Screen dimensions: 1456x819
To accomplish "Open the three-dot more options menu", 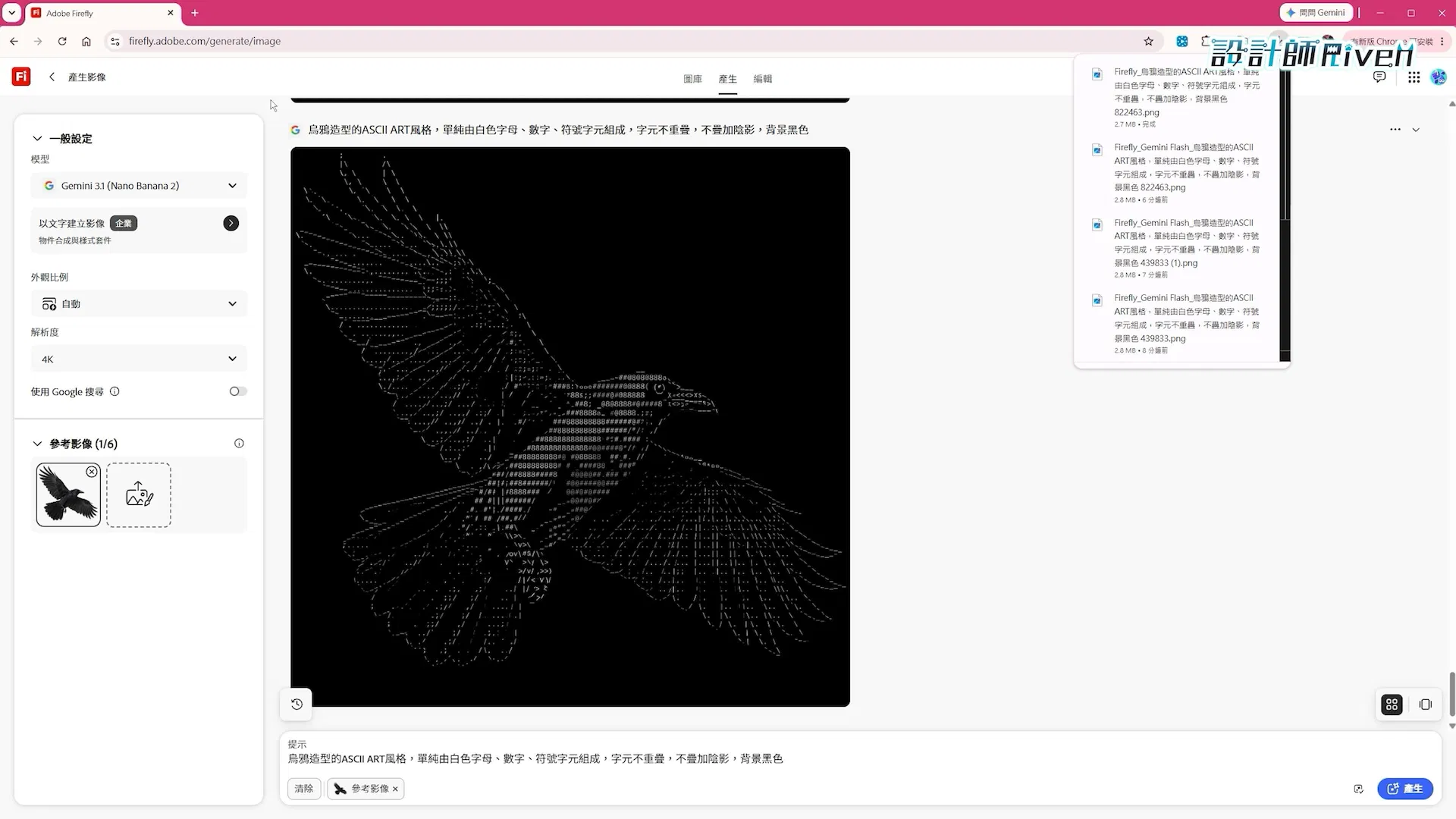I will tap(1395, 130).
